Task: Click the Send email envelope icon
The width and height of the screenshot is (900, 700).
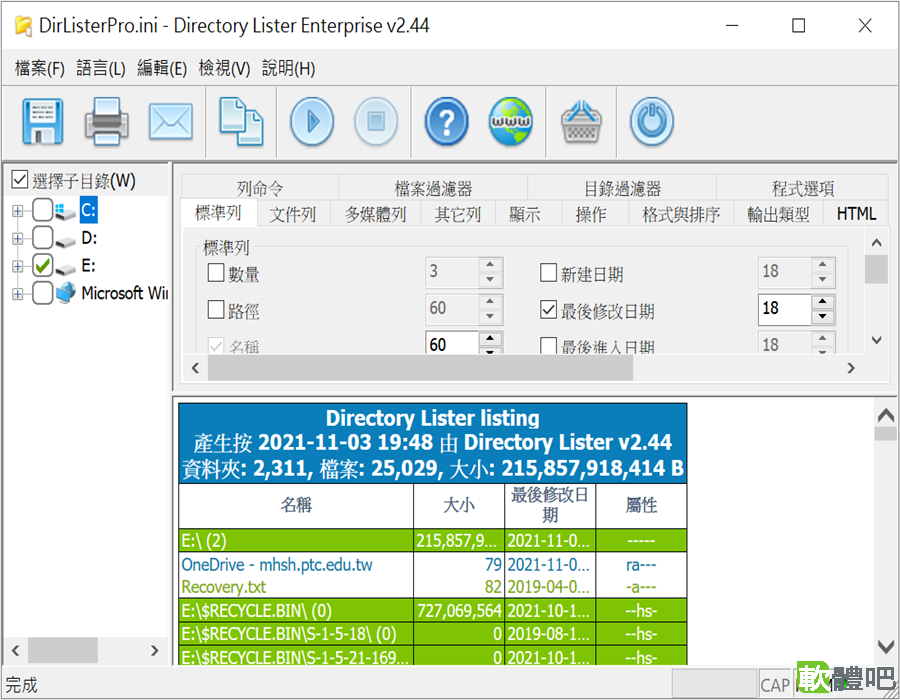Action: [x=171, y=122]
